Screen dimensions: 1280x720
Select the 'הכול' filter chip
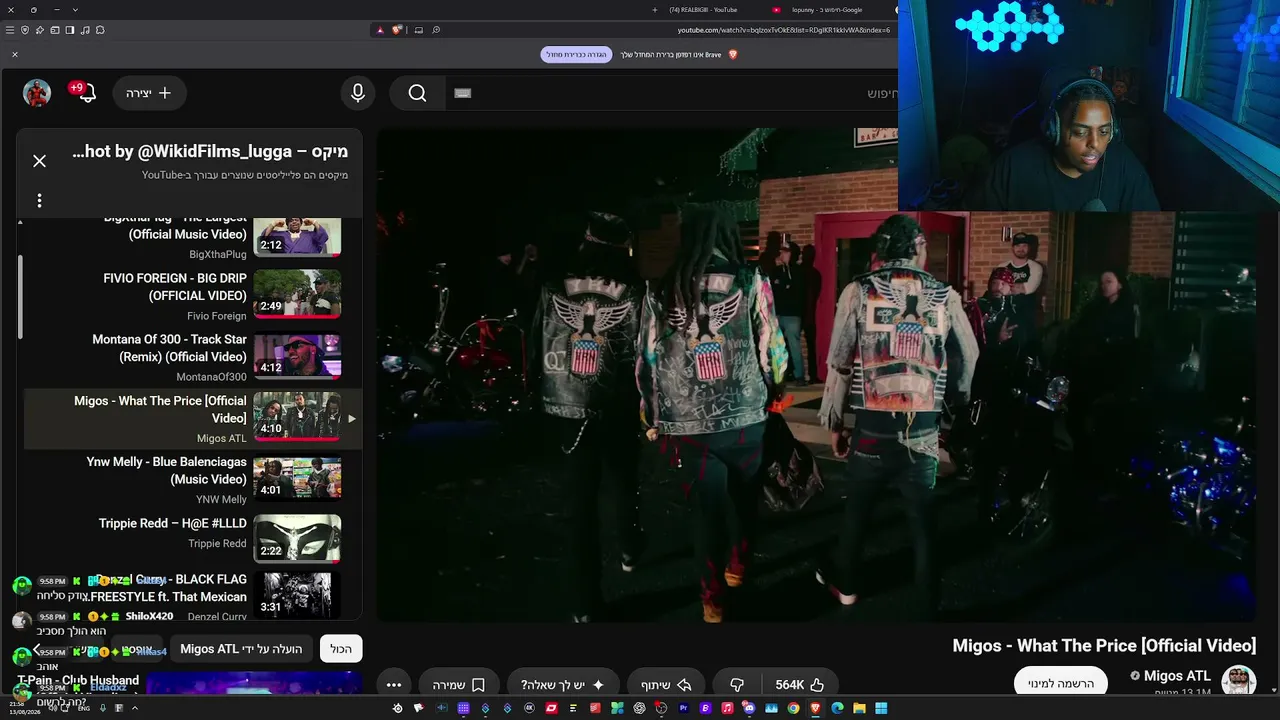[x=341, y=649]
